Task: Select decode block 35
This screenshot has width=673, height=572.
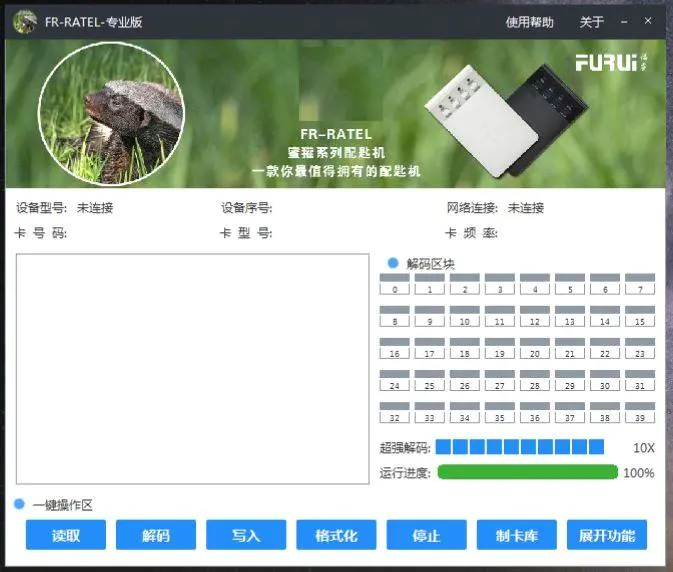Action: click(x=500, y=413)
